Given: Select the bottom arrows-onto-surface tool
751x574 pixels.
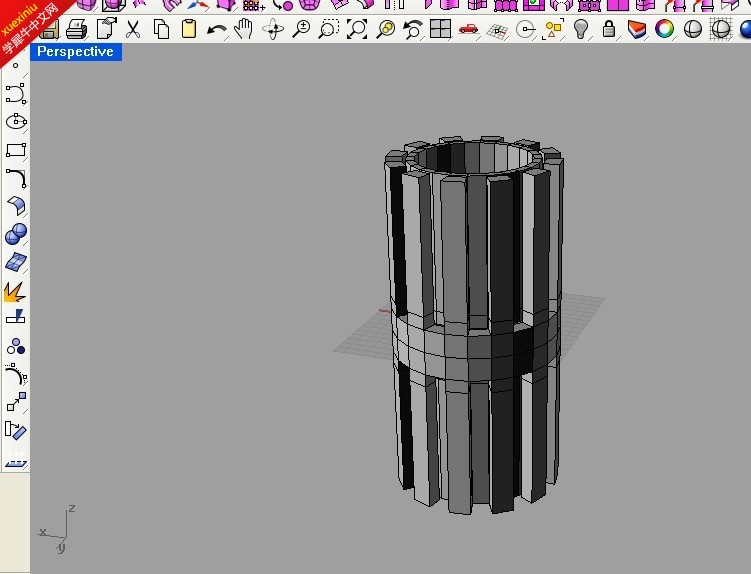Looking at the screenshot, I should [x=16, y=459].
